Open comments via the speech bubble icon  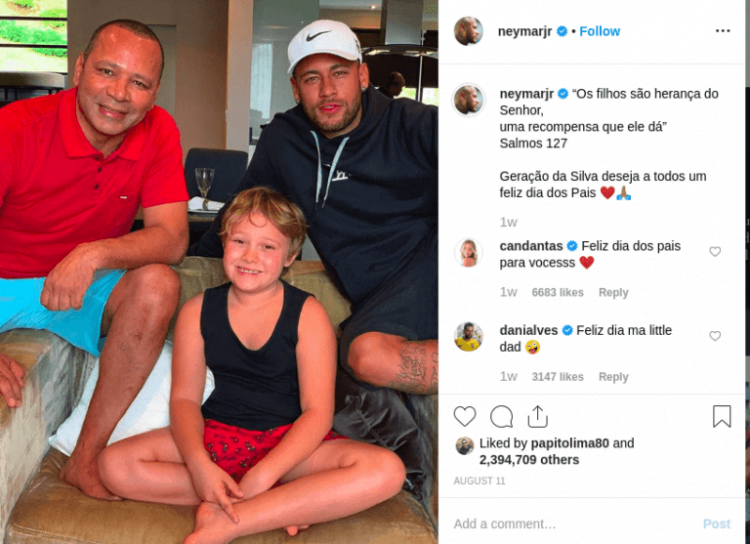501,416
